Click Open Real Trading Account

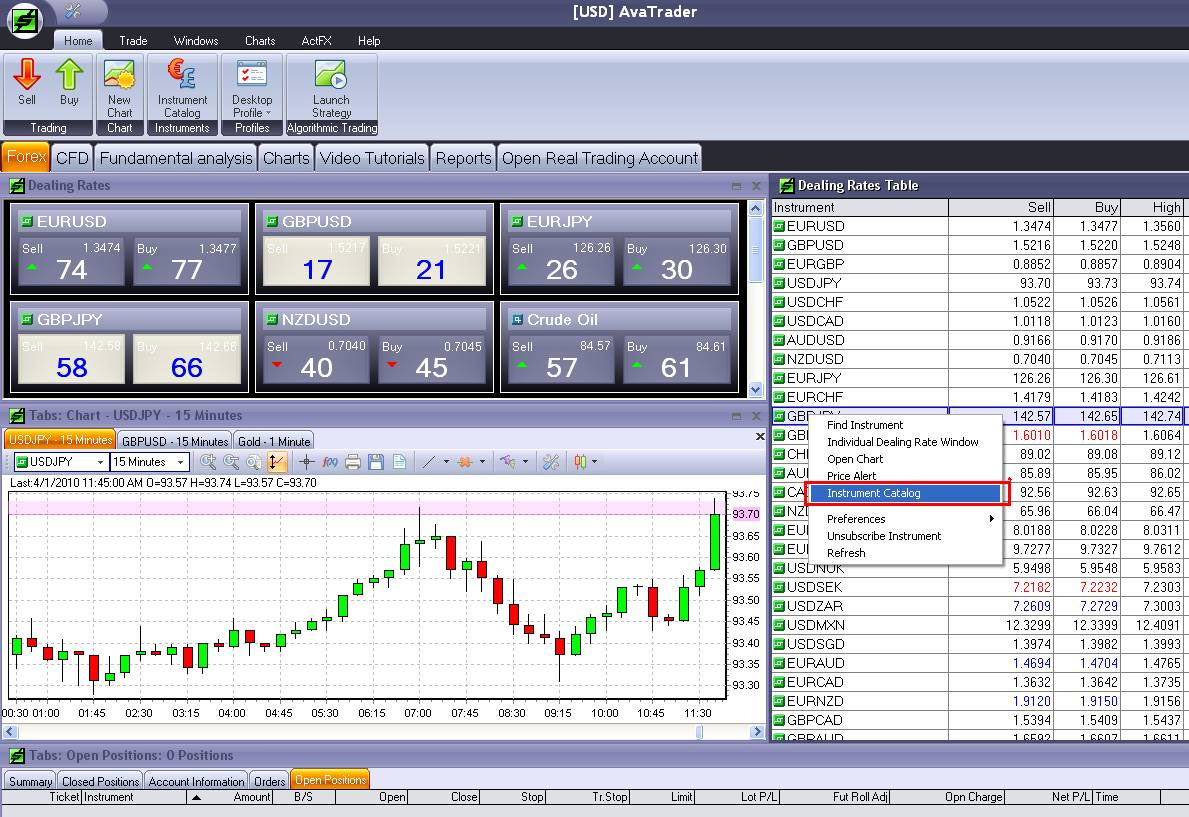click(600, 158)
